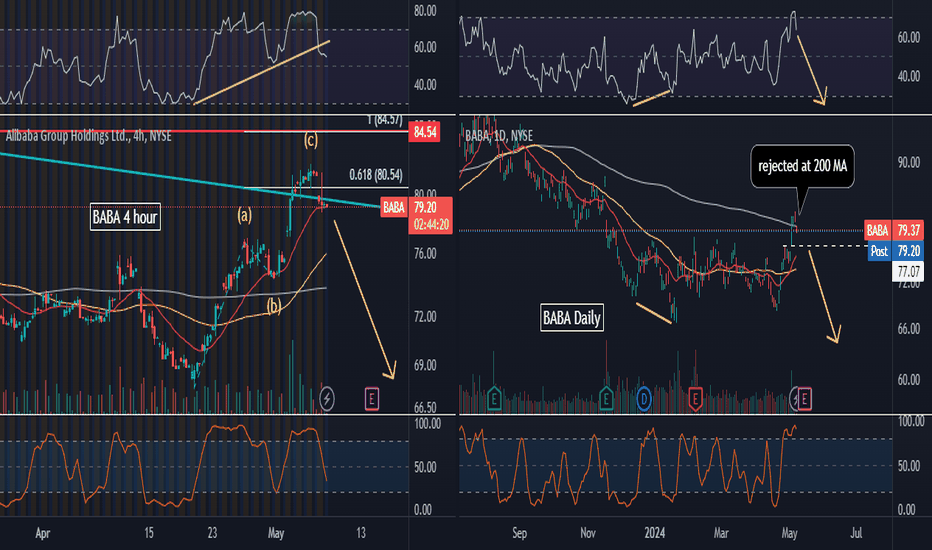Viewport: 932px width, 550px height.
Task: Click 'Mar' on the daily time axis
Action: tap(721, 533)
